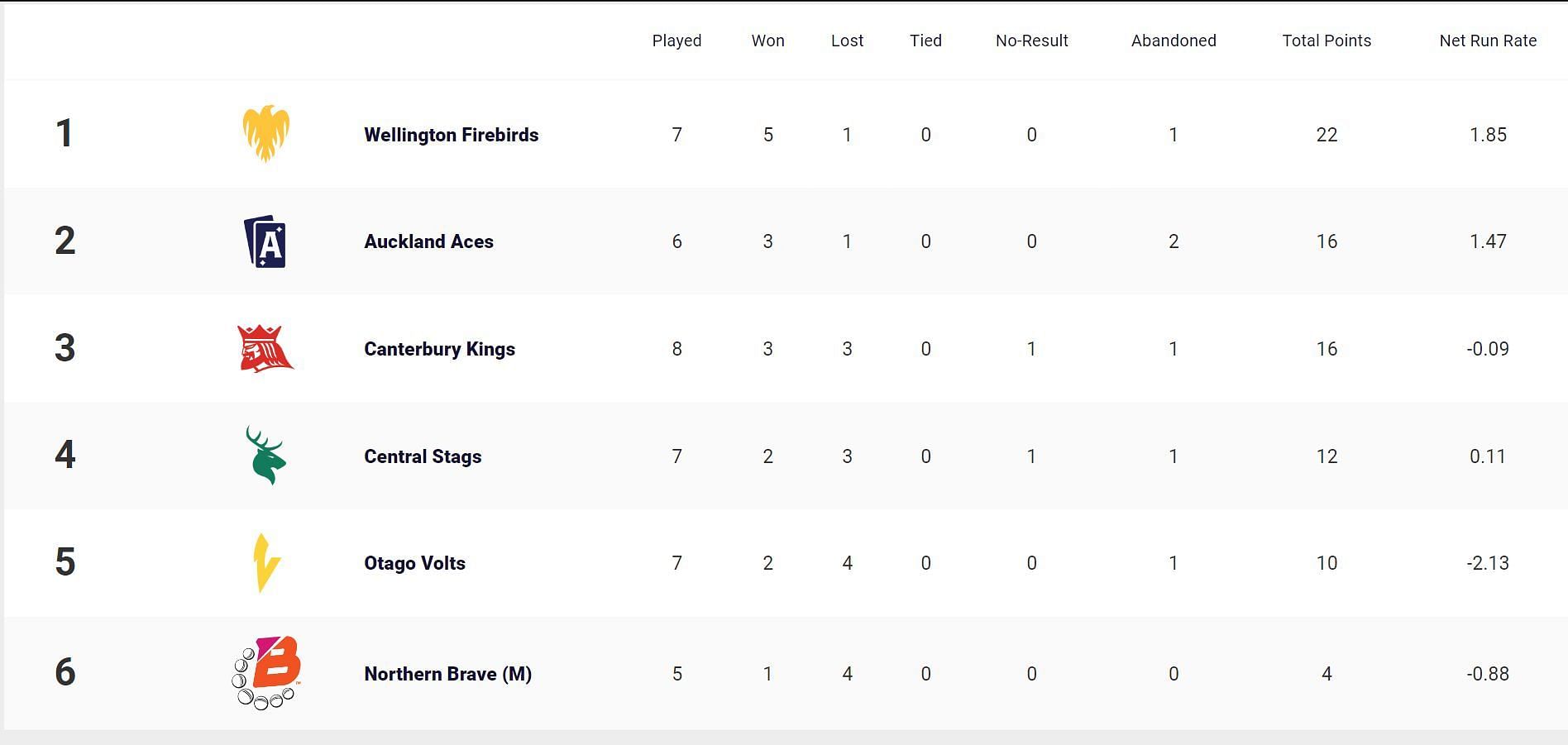Click the Auckland Aces card logo

(265, 241)
